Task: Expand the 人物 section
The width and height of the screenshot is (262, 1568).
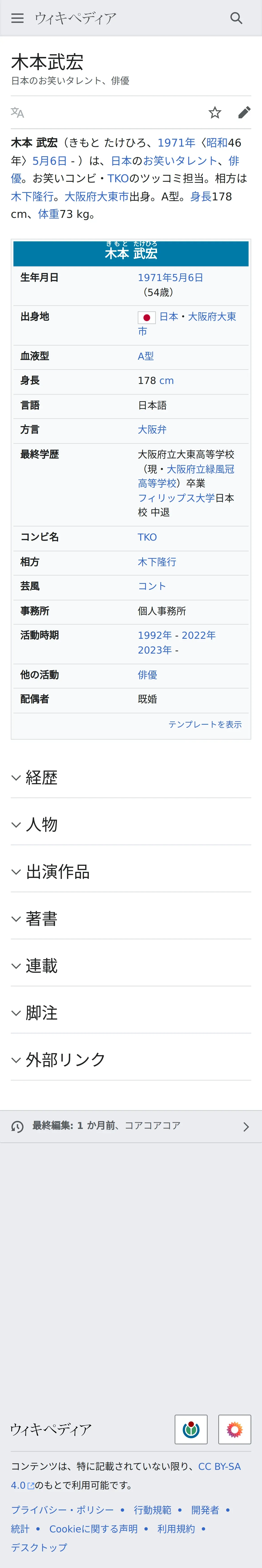Action: (x=41, y=824)
